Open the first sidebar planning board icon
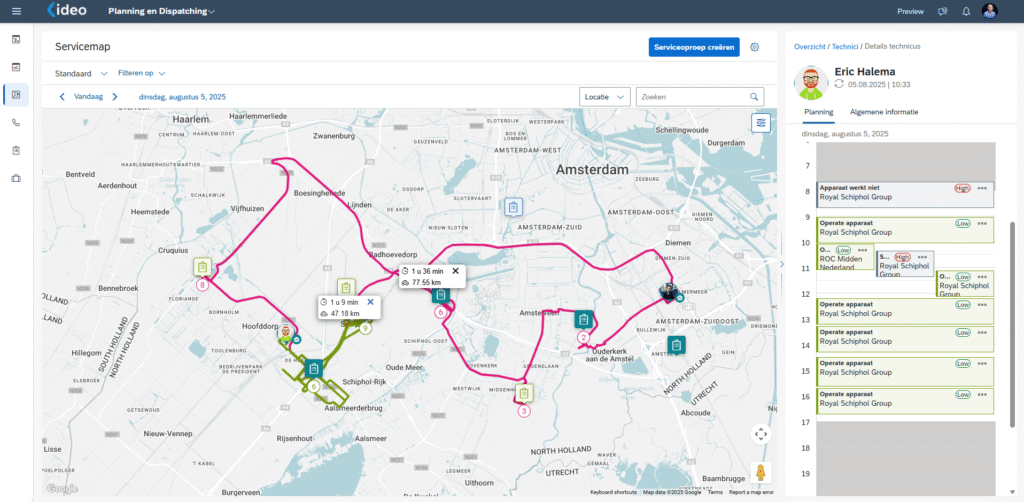Screen dimensions: 1024x502 [16, 40]
